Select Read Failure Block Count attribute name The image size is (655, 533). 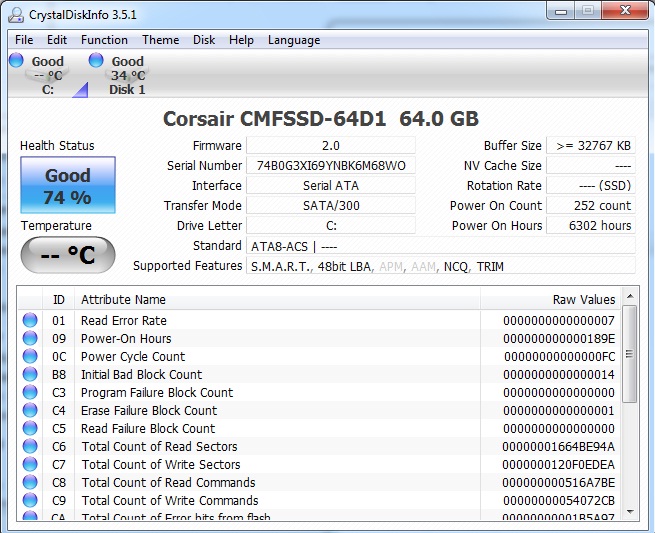148,428
